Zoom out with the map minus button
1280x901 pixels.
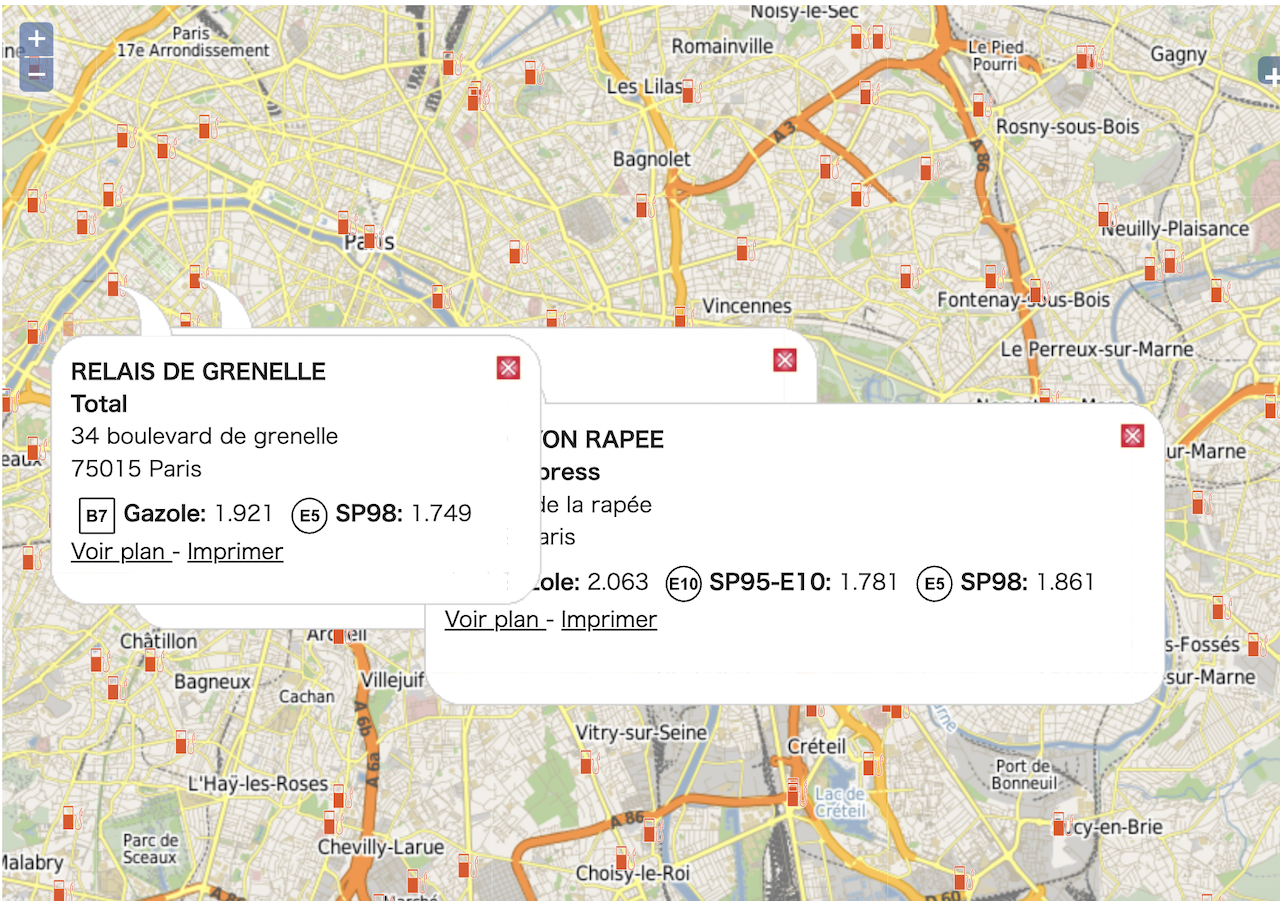(x=36, y=73)
